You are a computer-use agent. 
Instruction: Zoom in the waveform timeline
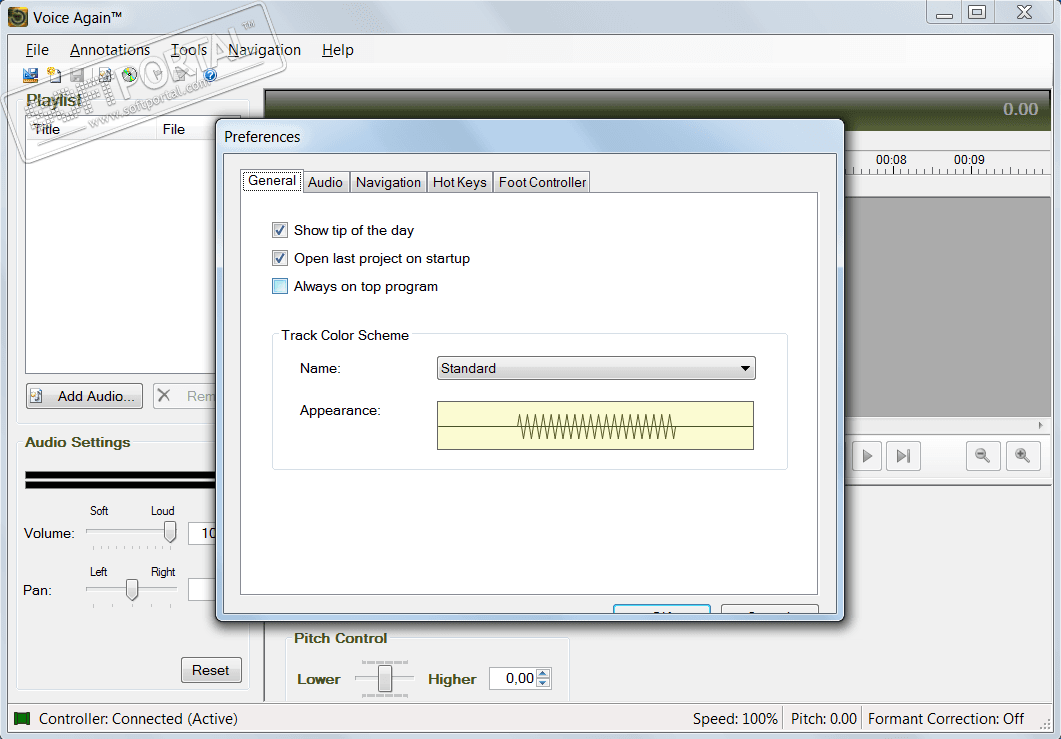(1022, 455)
